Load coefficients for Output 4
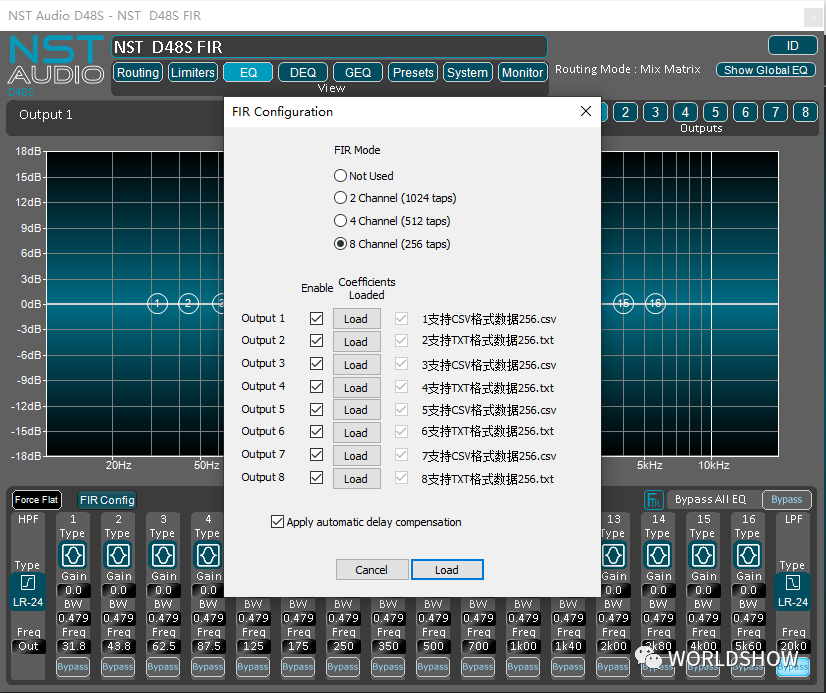The width and height of the screenshot is (826, 693). [x=356, y=388]
